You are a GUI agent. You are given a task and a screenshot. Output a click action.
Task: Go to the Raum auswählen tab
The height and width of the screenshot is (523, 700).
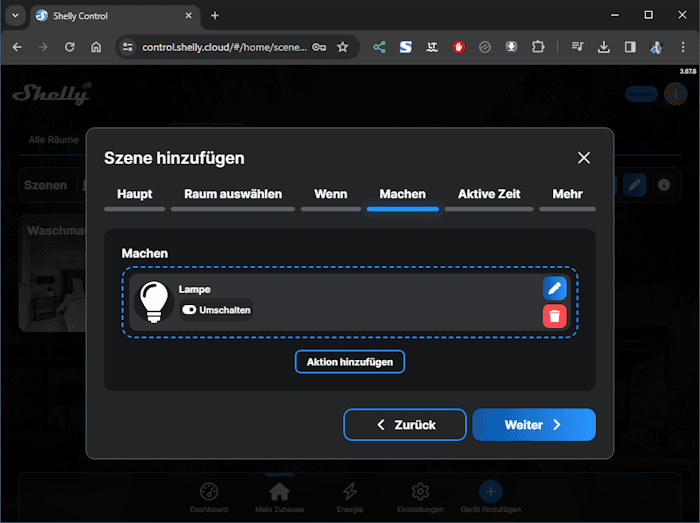pyautogui.click(x=233, y=194)
